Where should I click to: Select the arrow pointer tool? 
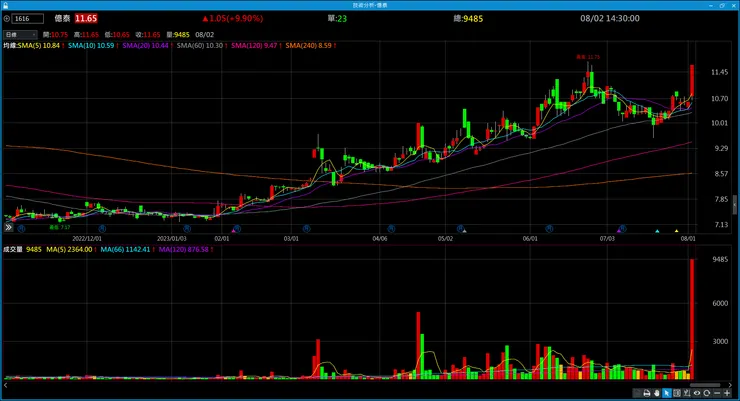tap(666, 393)
